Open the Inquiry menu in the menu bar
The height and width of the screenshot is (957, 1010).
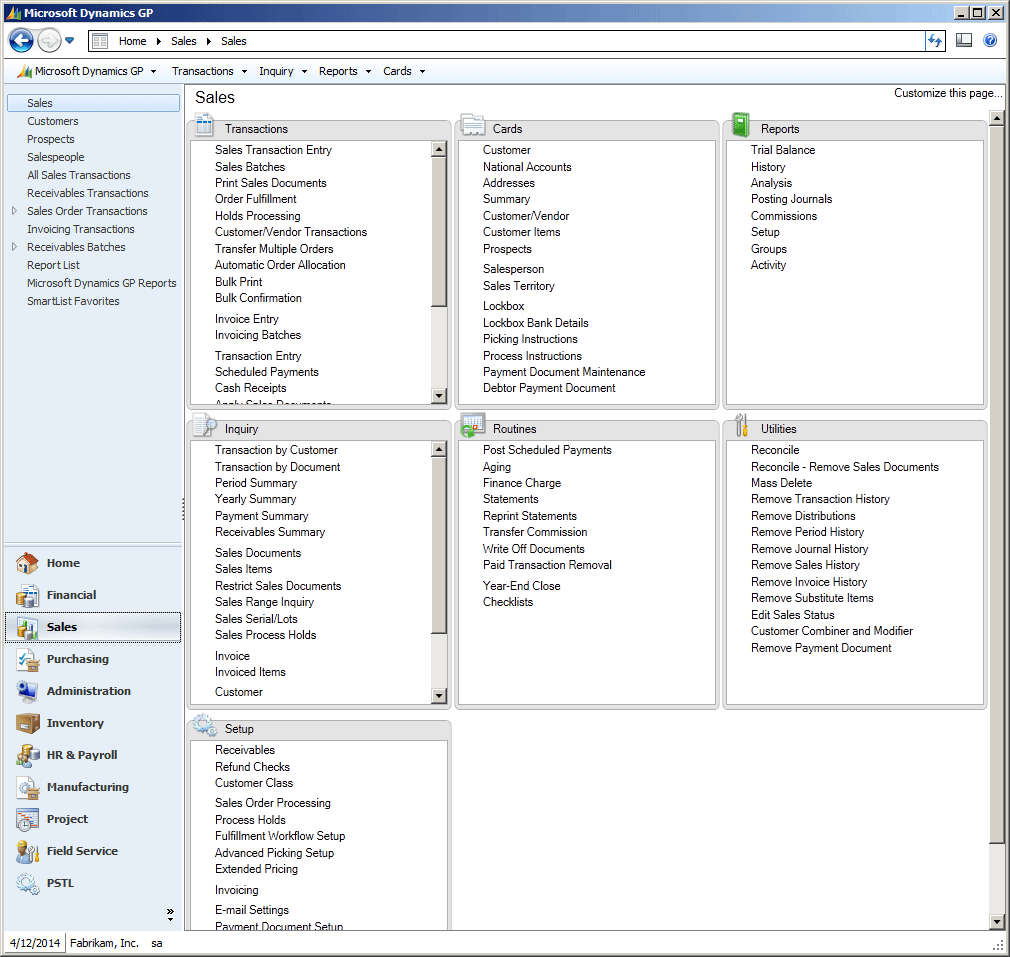click(x=283, y=71)
